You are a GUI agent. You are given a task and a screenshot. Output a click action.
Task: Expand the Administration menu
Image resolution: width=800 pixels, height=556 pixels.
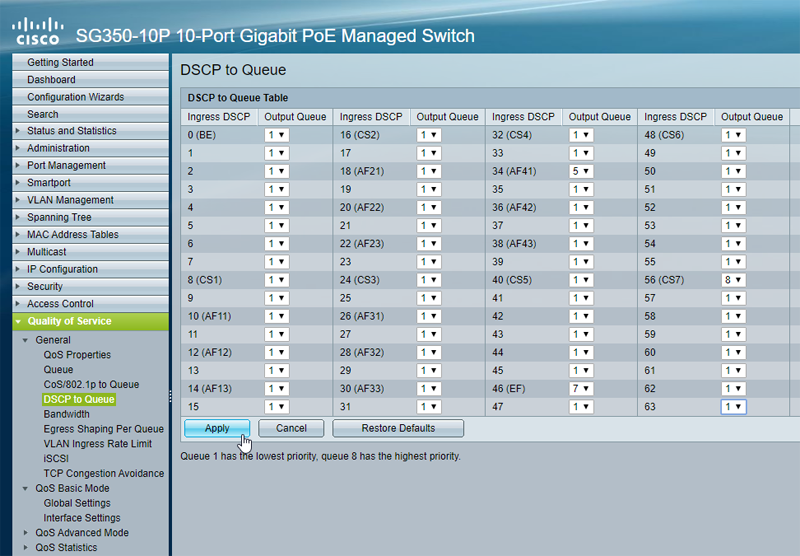coord(90,148)
